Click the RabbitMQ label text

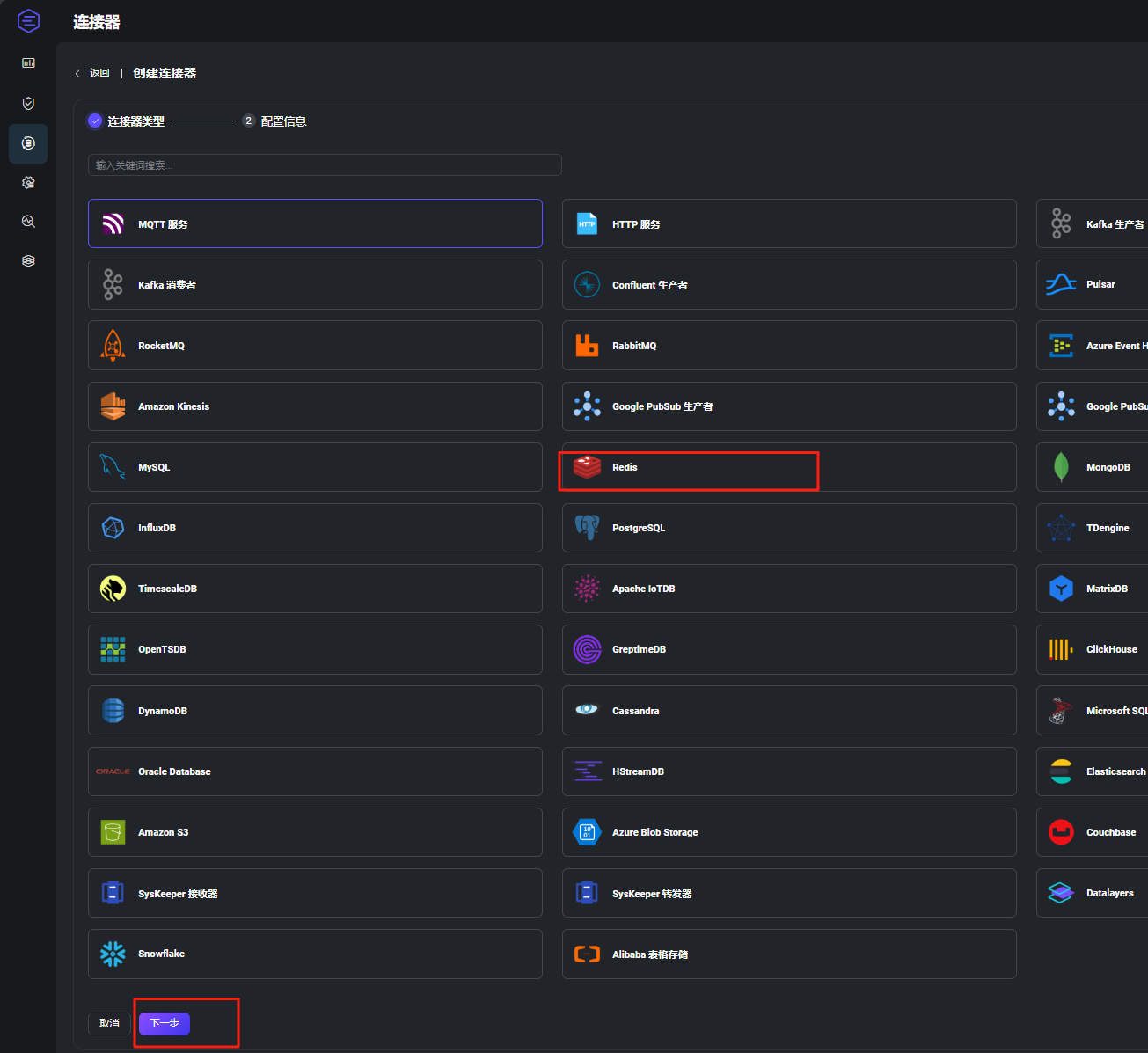point(634,346)
